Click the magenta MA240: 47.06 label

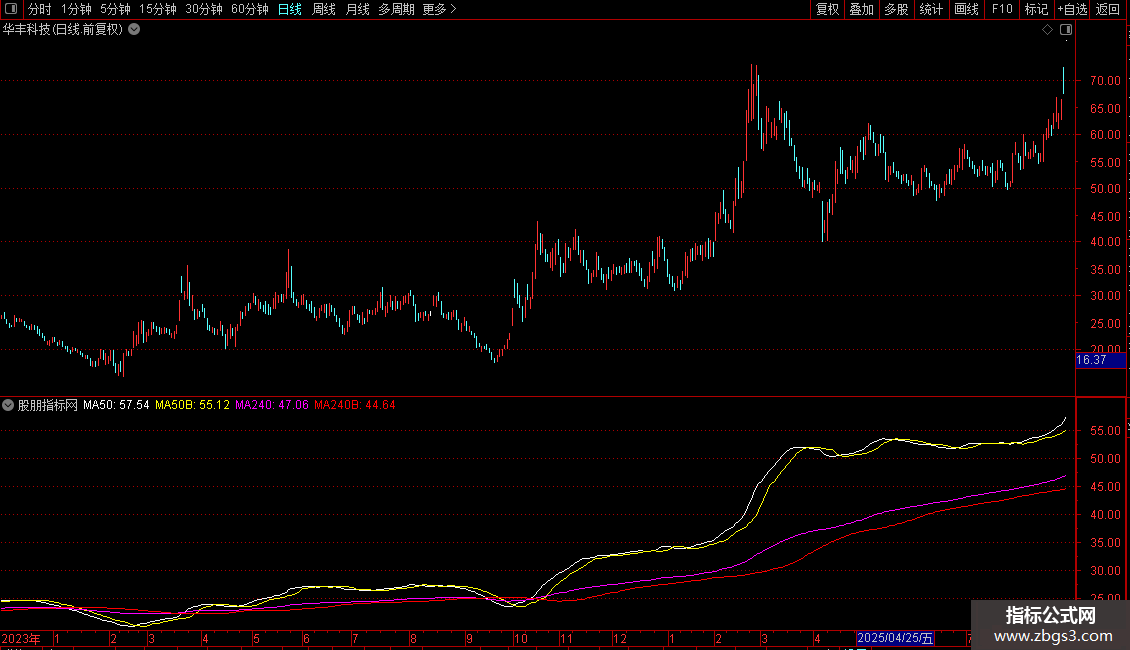(272, 405)
